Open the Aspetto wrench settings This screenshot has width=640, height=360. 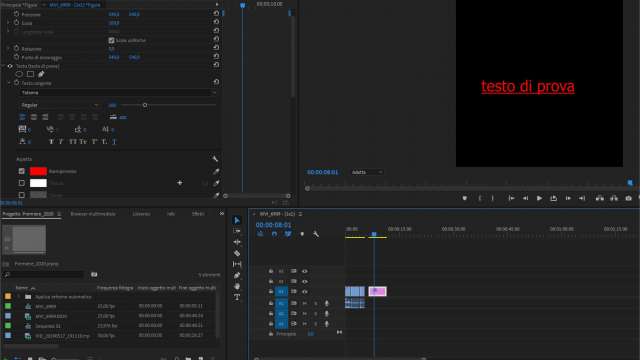tap(215, 159)
